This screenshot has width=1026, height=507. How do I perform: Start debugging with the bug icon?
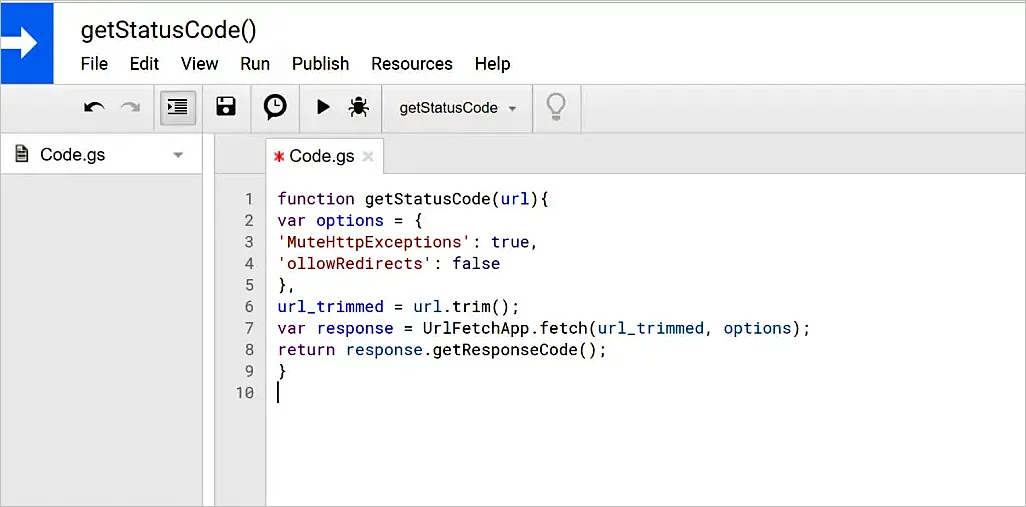[359, 107]
